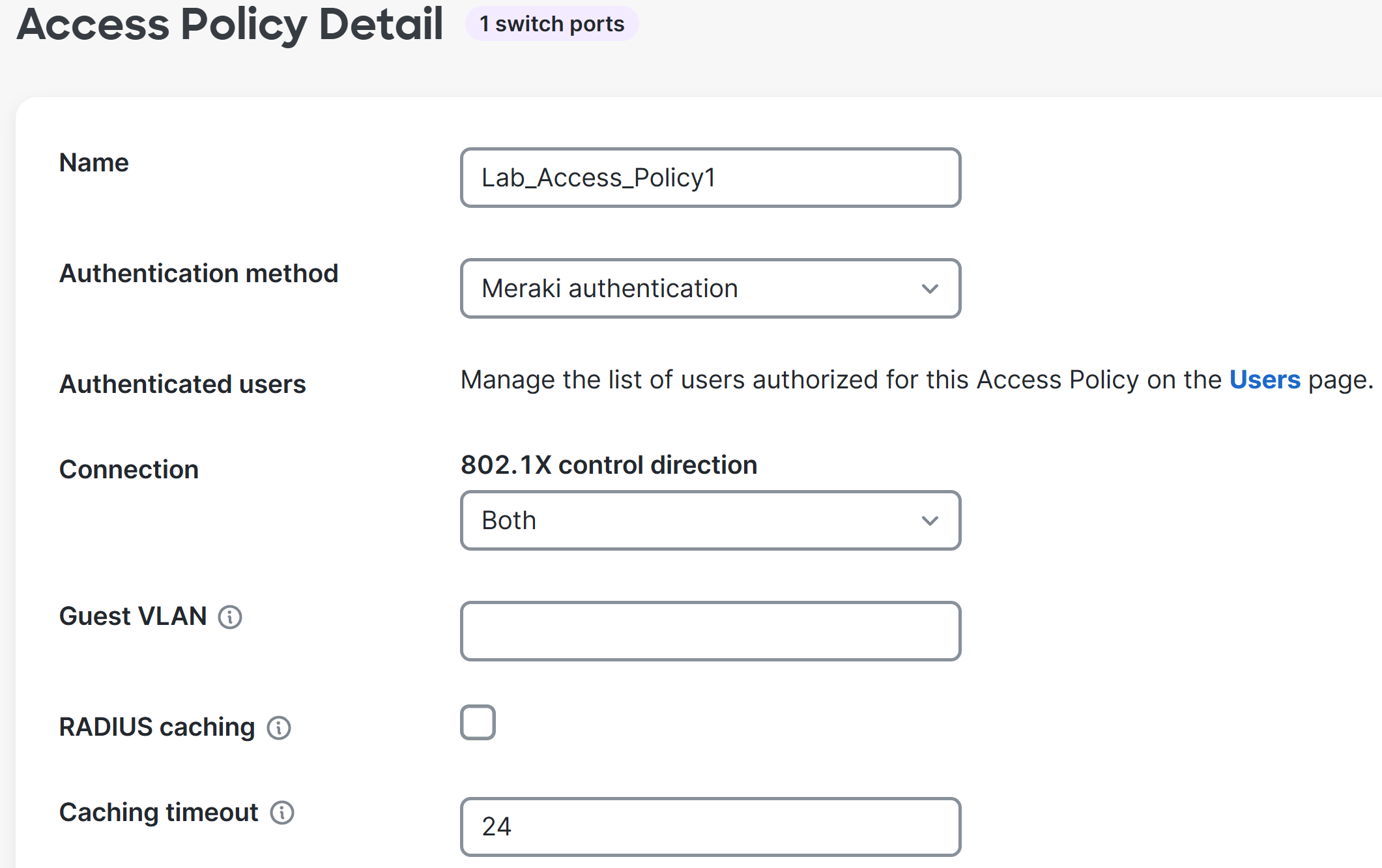Screen dimensions: 1382x868
Task: Focus the Name field containing Lab_Access_Policy1
Action: coord(710,178)
